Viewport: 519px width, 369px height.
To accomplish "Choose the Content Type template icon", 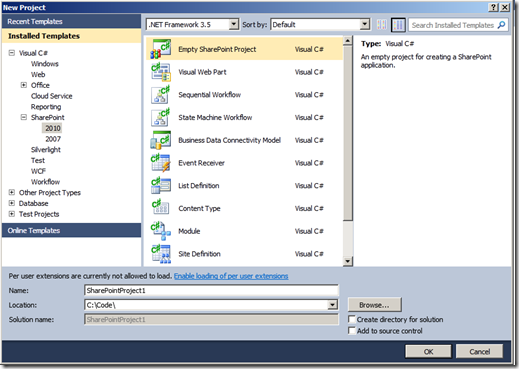I will [x=160, y=208].
